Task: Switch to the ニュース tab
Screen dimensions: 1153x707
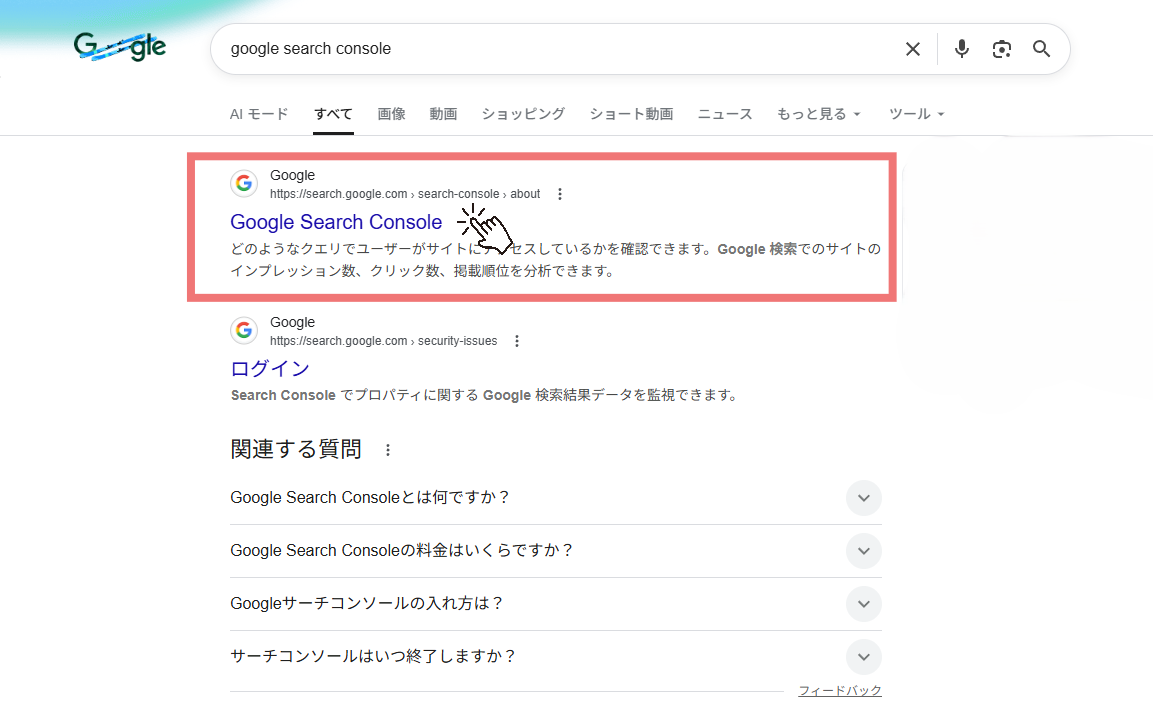Action: click(x=724, y=113)
